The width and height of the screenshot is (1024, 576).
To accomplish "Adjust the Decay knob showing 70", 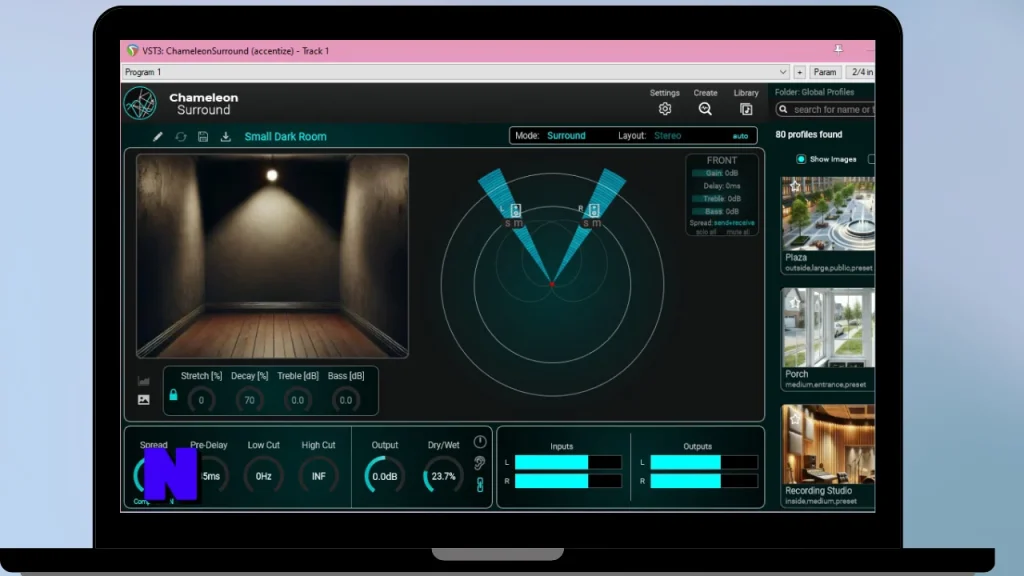I will pyautogui.click(x=249, y=400).
